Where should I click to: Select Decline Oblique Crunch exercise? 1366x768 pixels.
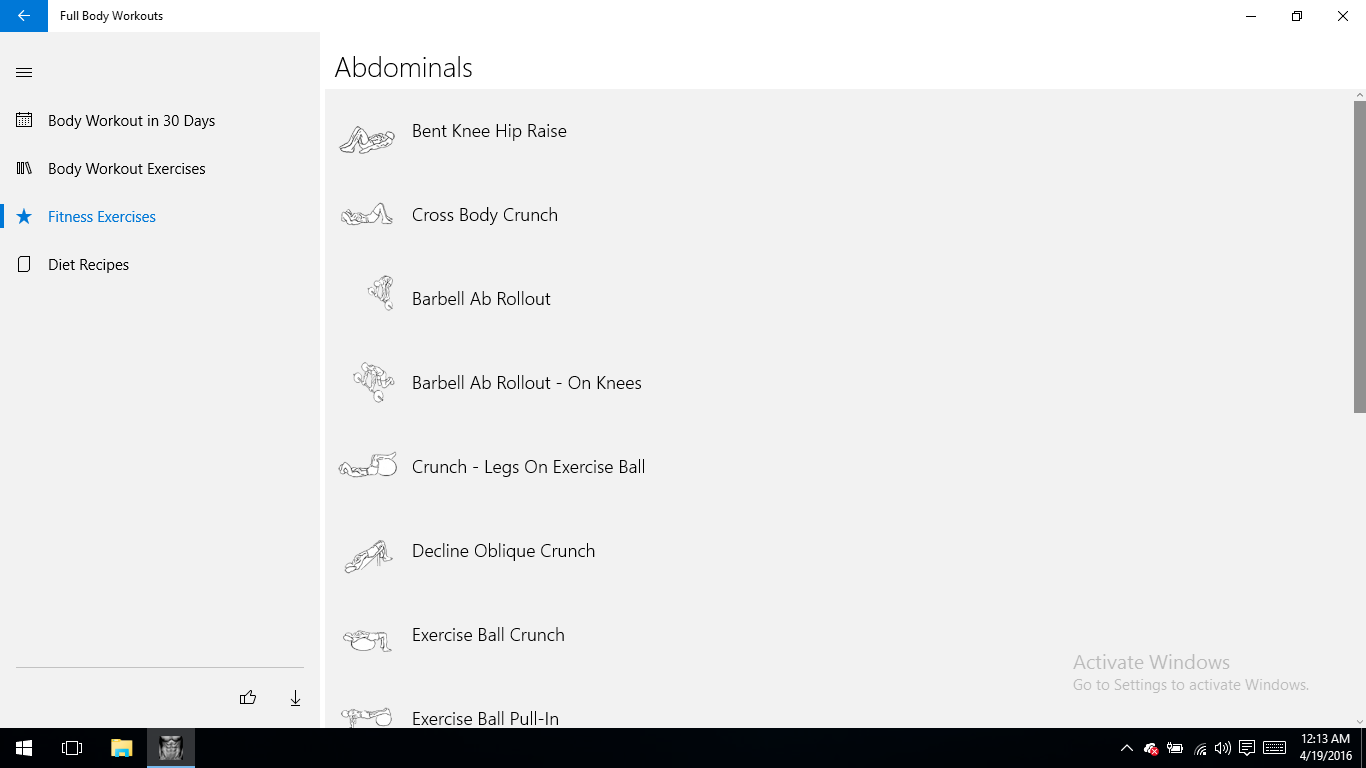point(503,551)
